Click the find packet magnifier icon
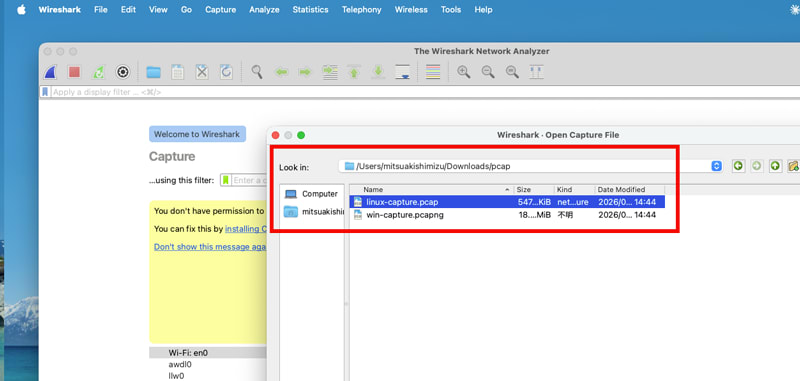 pos(257,72)
